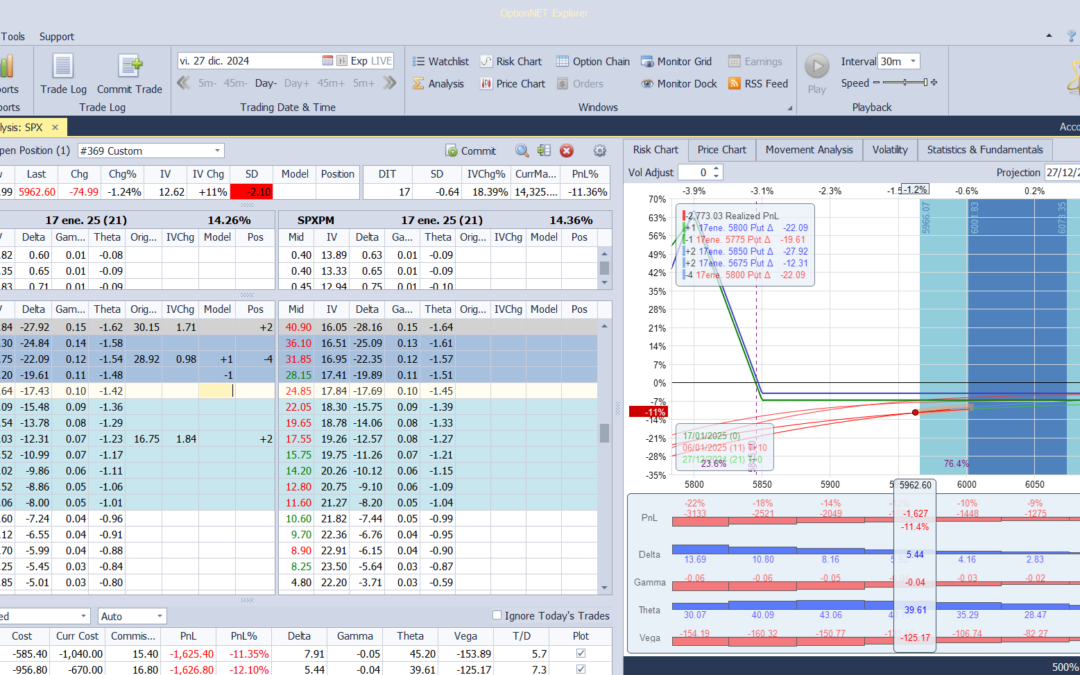The height and width of the screenshot is (675, 1080).
Task: Open the Option Chain window
Action: pos(593,61)
